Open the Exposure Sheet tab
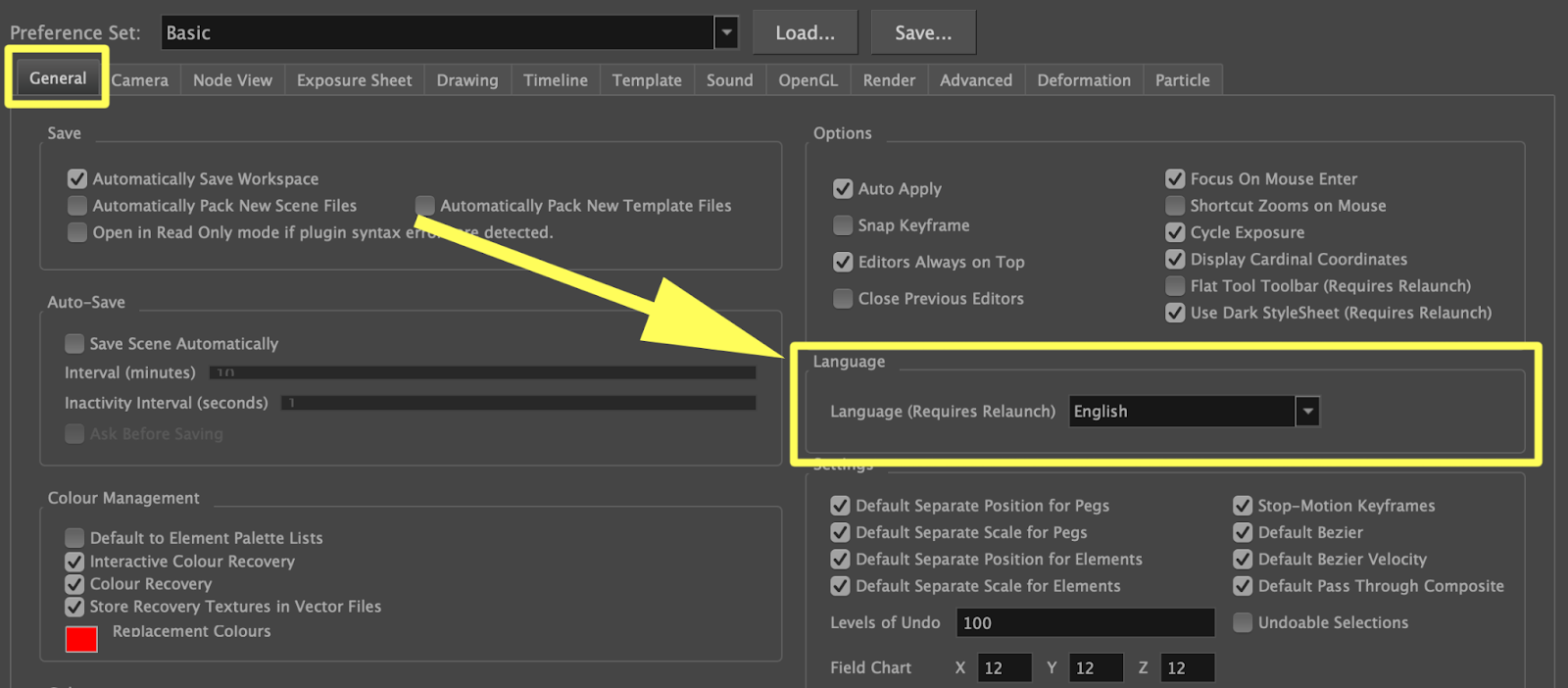Image resolution: width=1568 pixels, height=688 pixels. pos(354,80)
